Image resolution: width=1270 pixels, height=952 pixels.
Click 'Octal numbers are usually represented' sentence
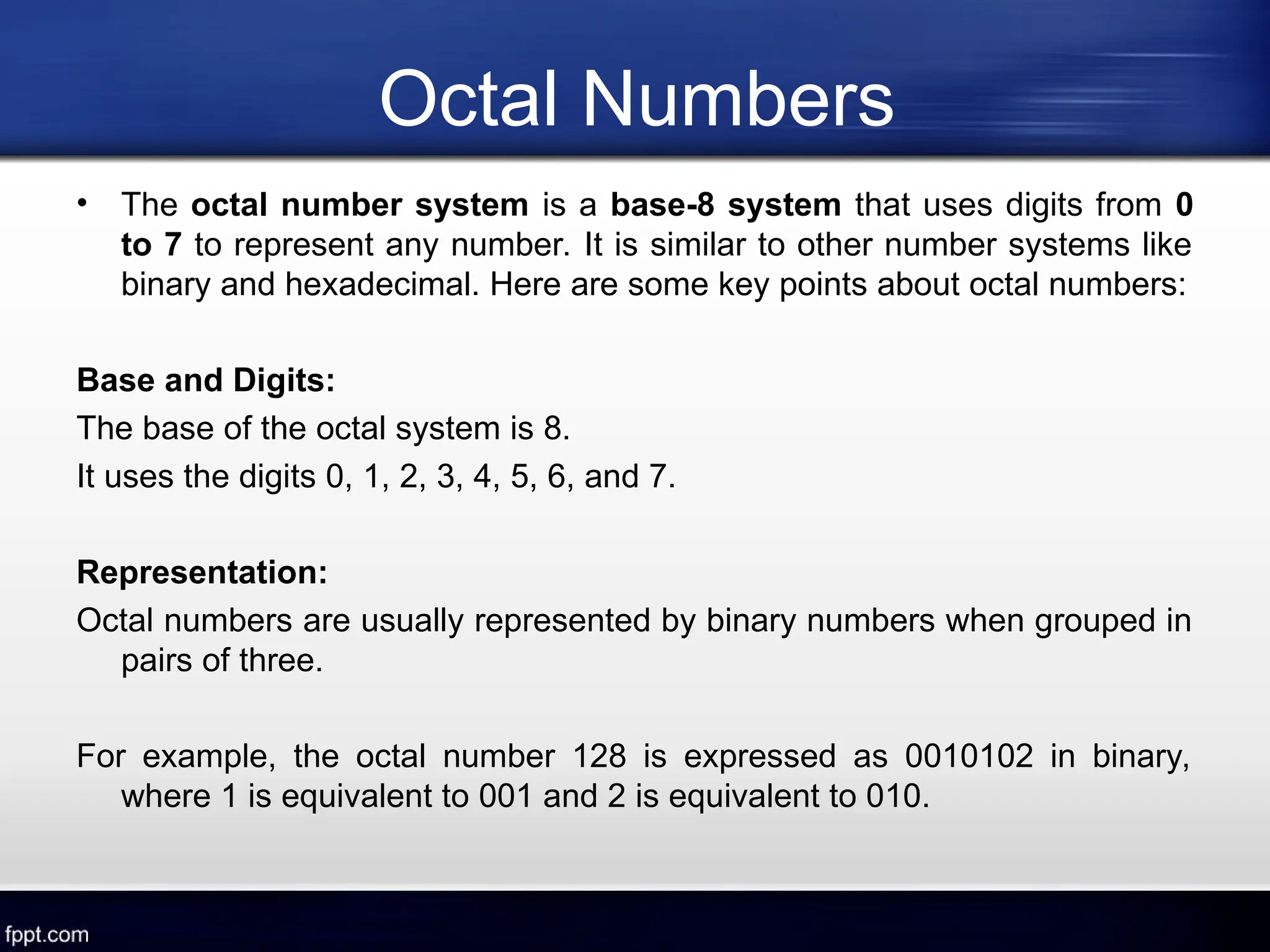pos(363,620)
